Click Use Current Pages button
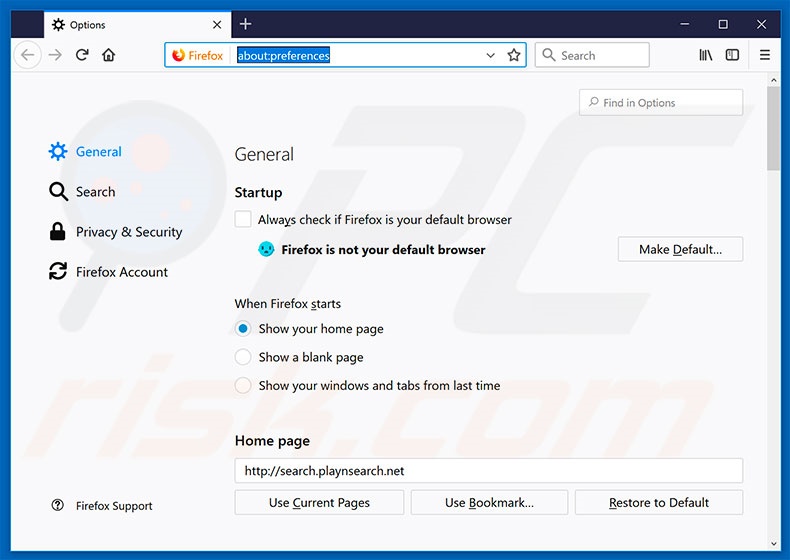This screenshot has width=790, height=560. tap(319, 503)
